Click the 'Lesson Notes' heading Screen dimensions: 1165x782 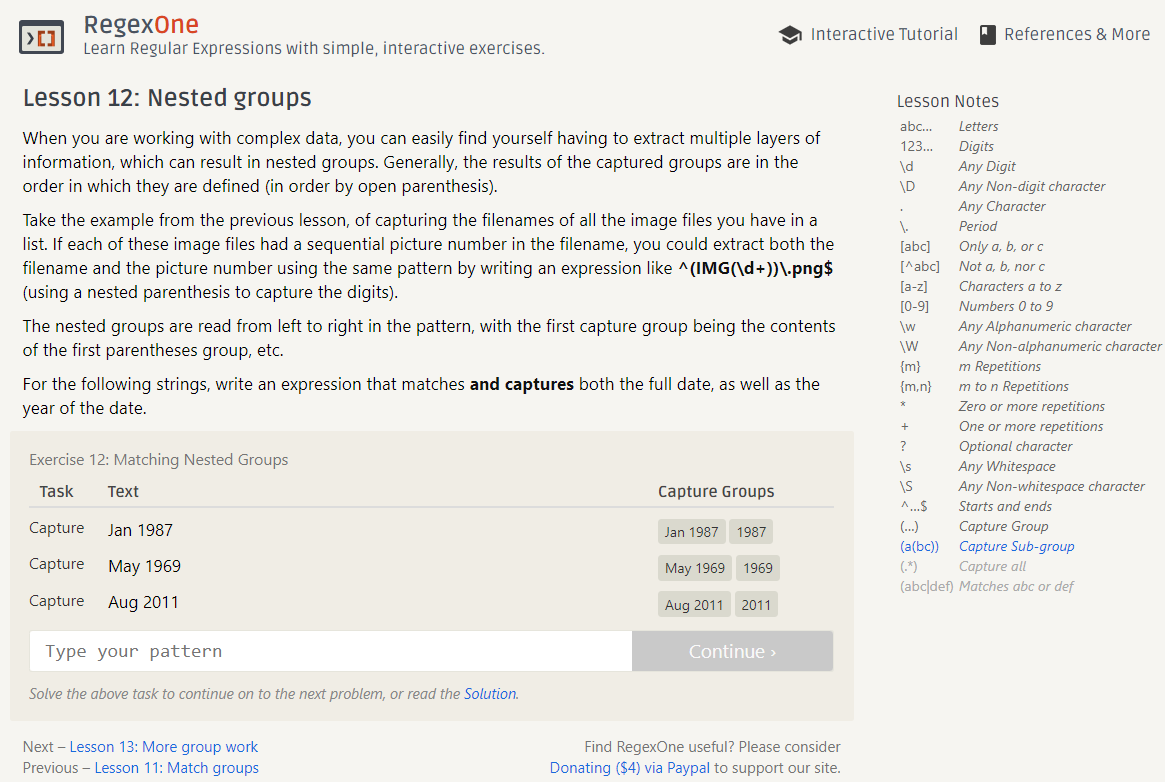pos(947,101)
